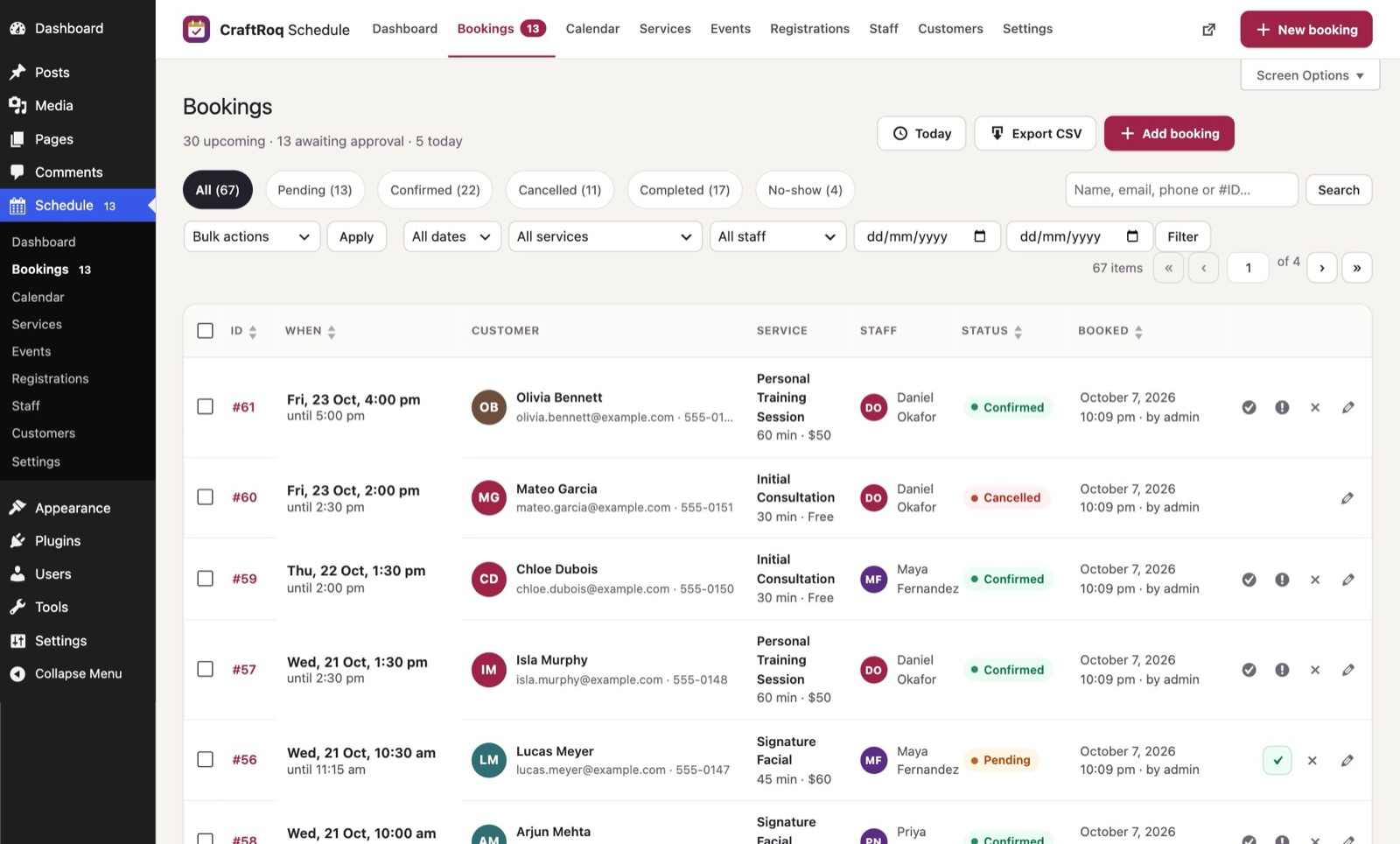This screenshot has width=1400, height=844.
Task: Click the current page number box
Action: (1249, 268)
